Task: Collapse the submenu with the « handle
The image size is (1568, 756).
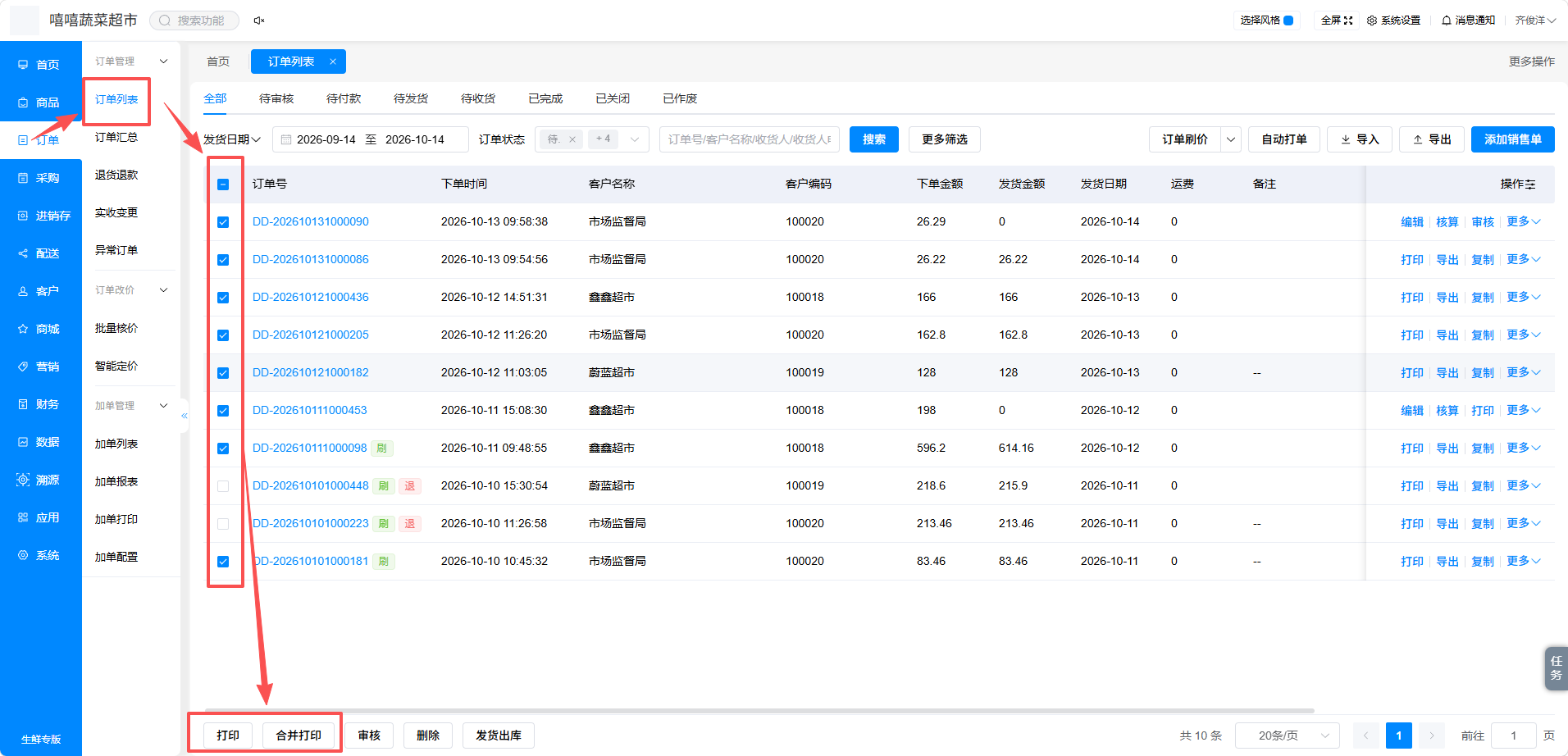Action: (185, 416)
